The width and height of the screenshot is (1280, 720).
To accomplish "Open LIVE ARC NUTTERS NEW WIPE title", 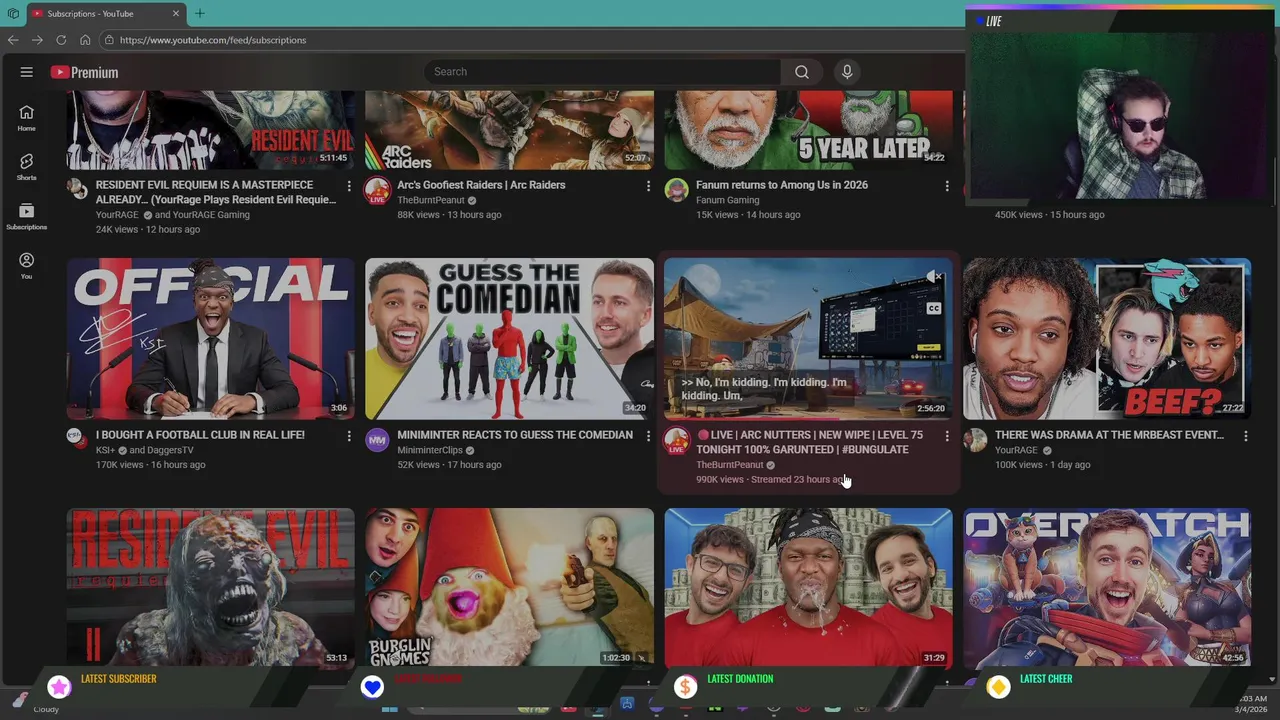I will (809, 442).
